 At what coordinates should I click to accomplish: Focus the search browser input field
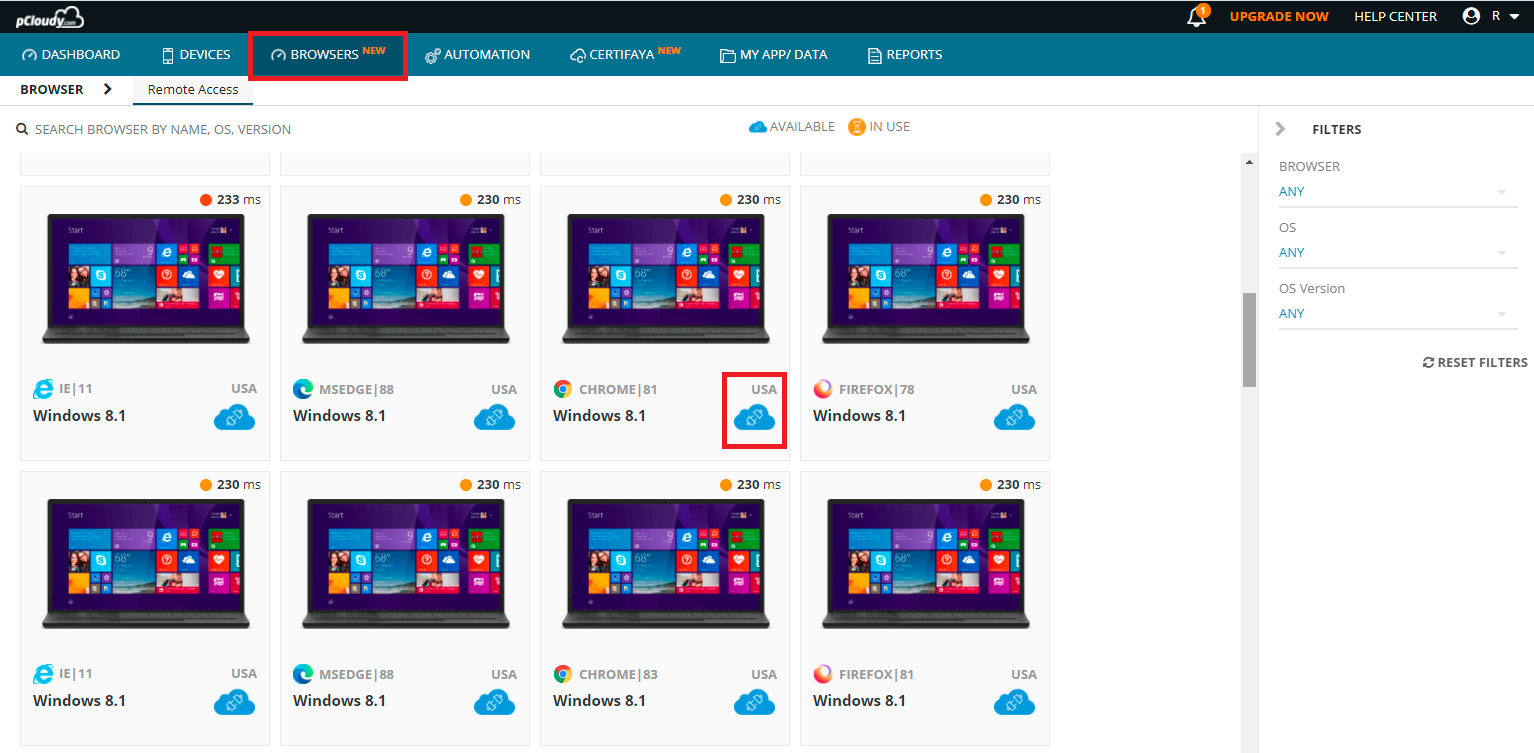pos(163,130)
